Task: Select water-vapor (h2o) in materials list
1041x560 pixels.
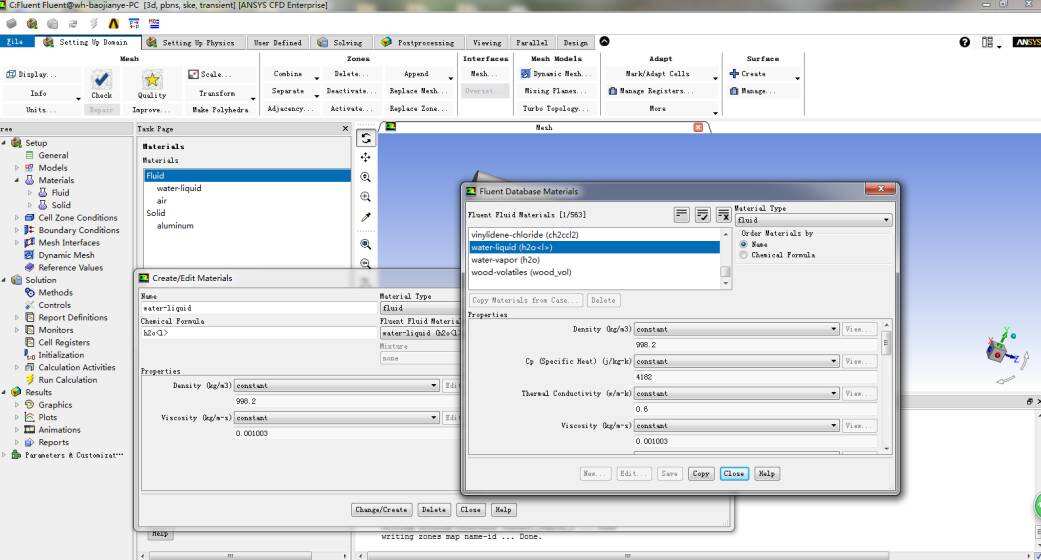Action: [505, 260]
